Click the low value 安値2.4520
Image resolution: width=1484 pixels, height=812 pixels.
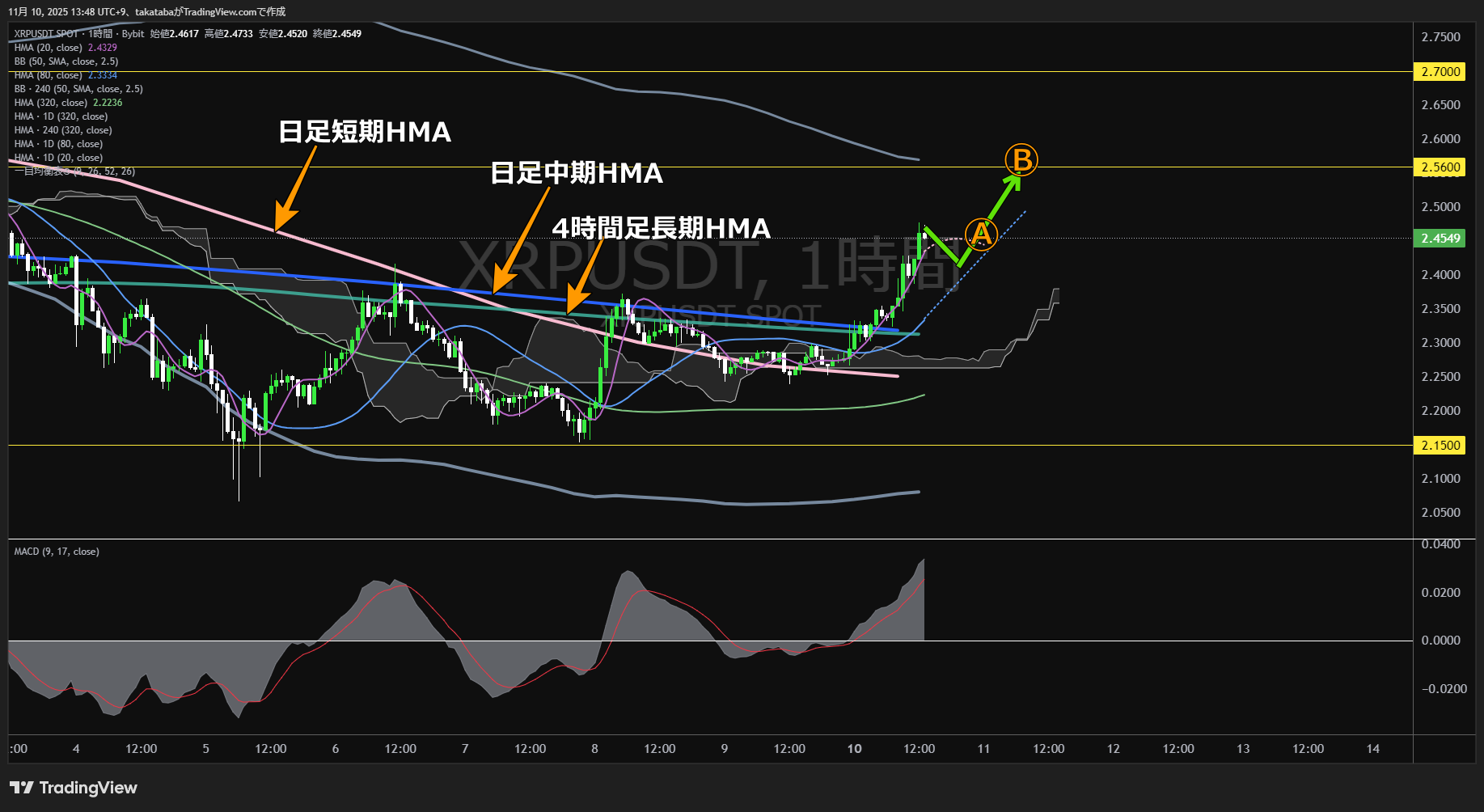282,34
